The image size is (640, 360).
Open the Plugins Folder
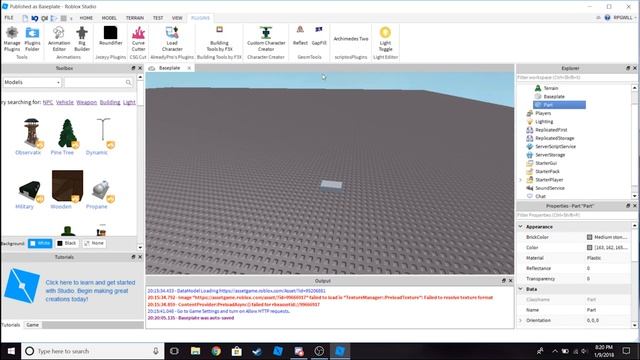pos(32,39)
